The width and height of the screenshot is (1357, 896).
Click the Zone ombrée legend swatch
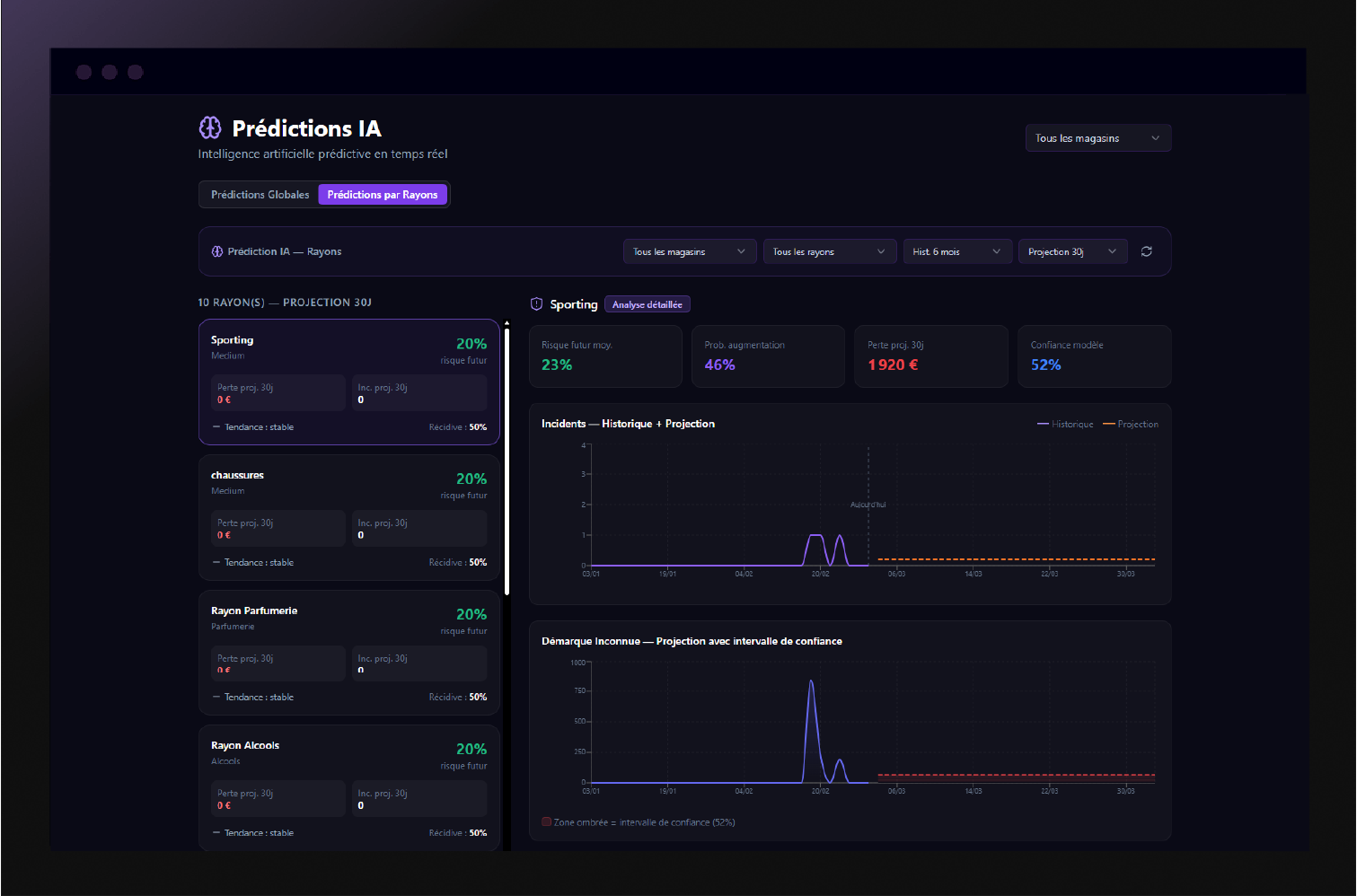546,821
